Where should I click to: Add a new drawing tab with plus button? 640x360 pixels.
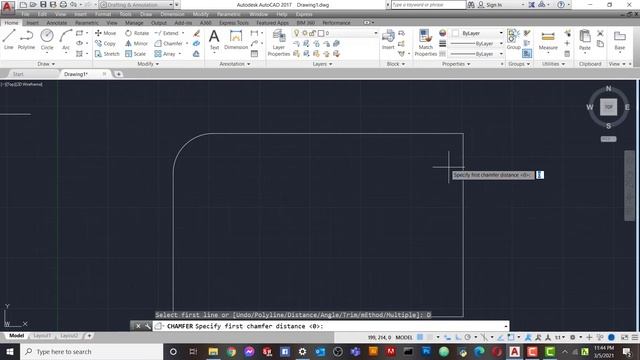(118, 74)
